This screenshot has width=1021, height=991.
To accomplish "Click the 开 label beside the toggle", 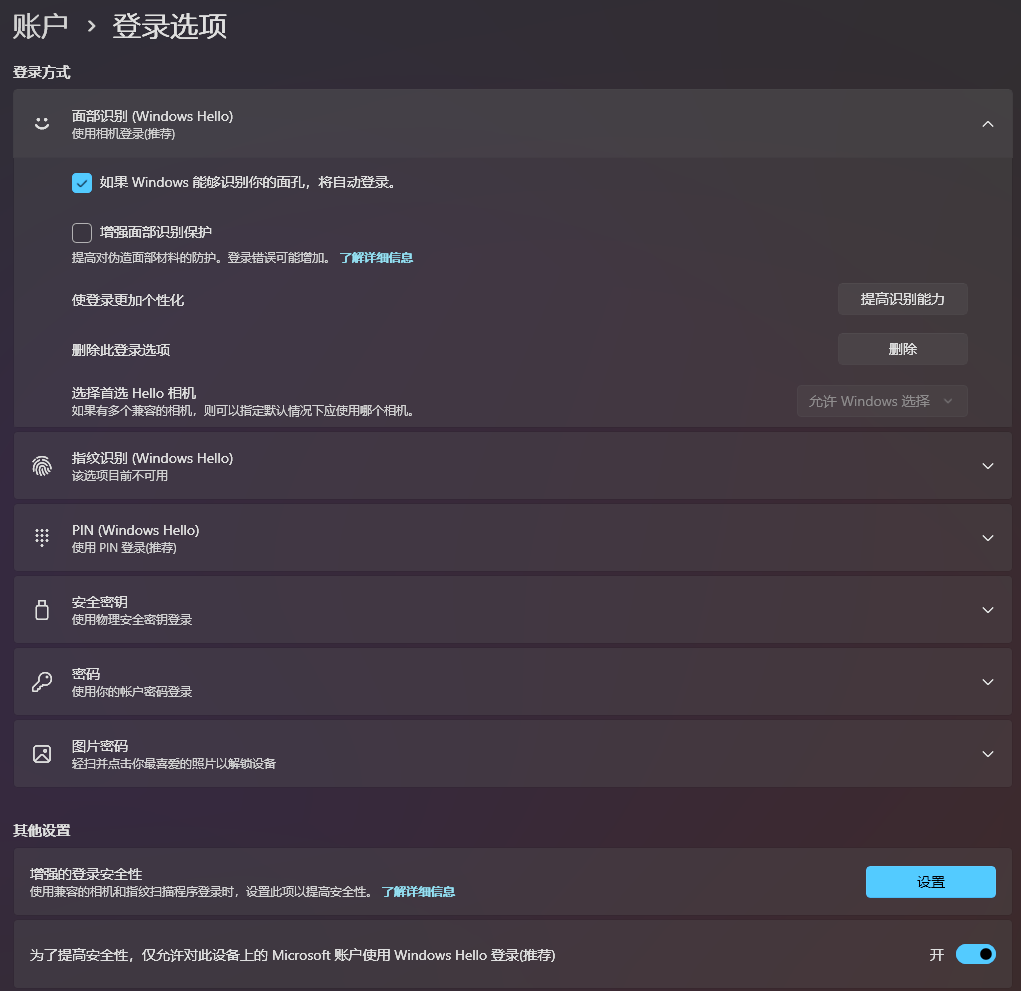I will [x=936, y=955].
